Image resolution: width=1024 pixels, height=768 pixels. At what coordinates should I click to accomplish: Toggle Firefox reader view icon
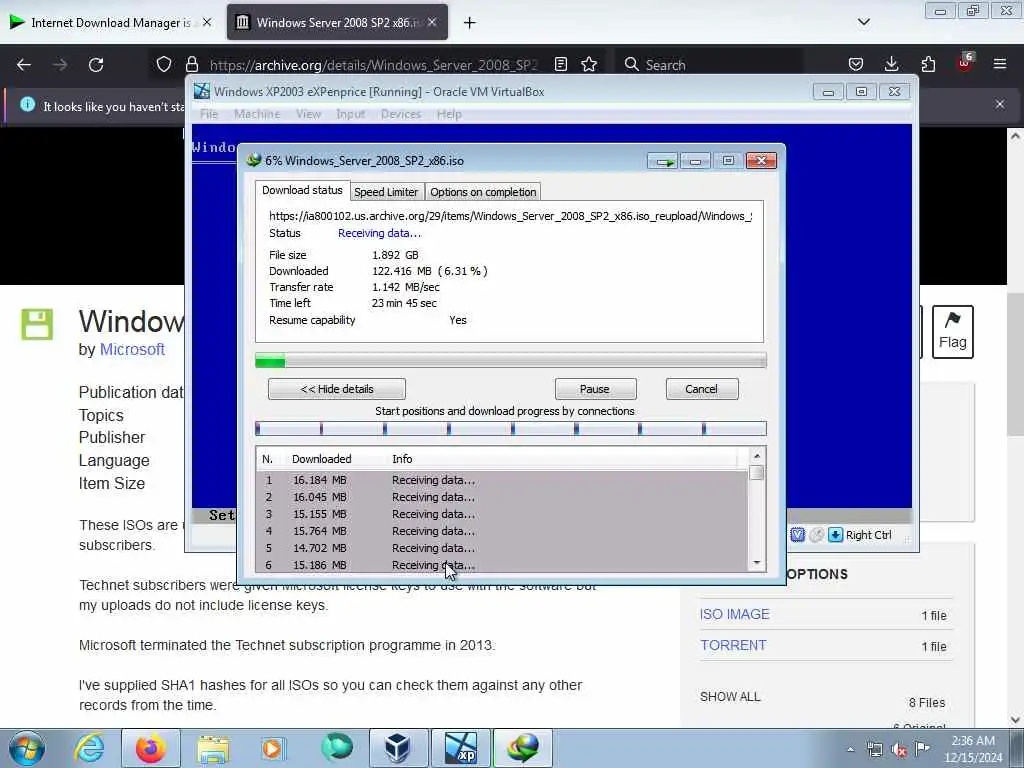pyautogui.click(x=560, y=64)
